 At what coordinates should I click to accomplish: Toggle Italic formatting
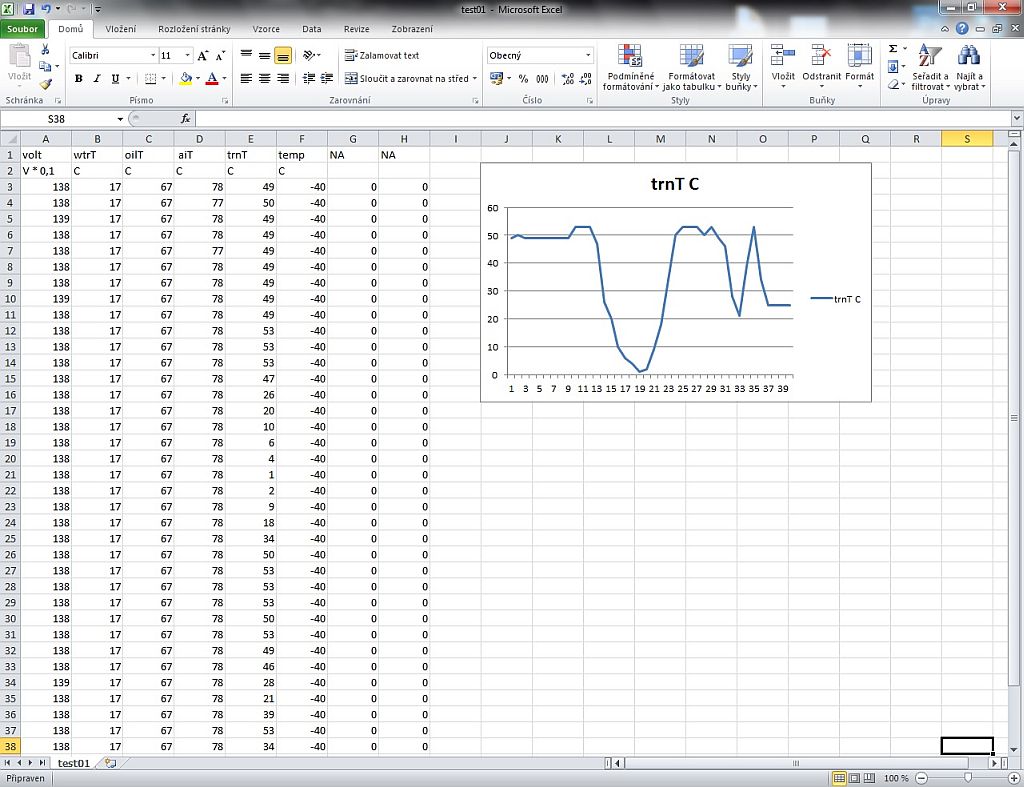pos(97,78)
